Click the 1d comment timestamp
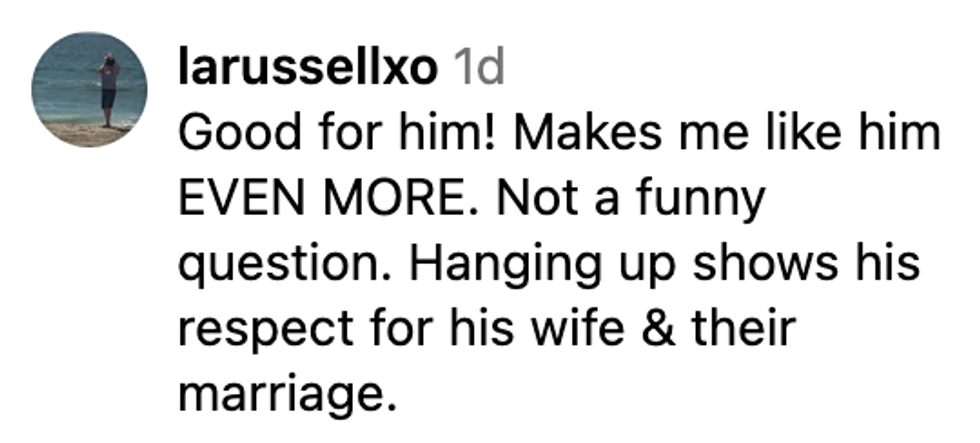Image resolution: width=980 pixels, height=443 pixels. pos(477,69)
